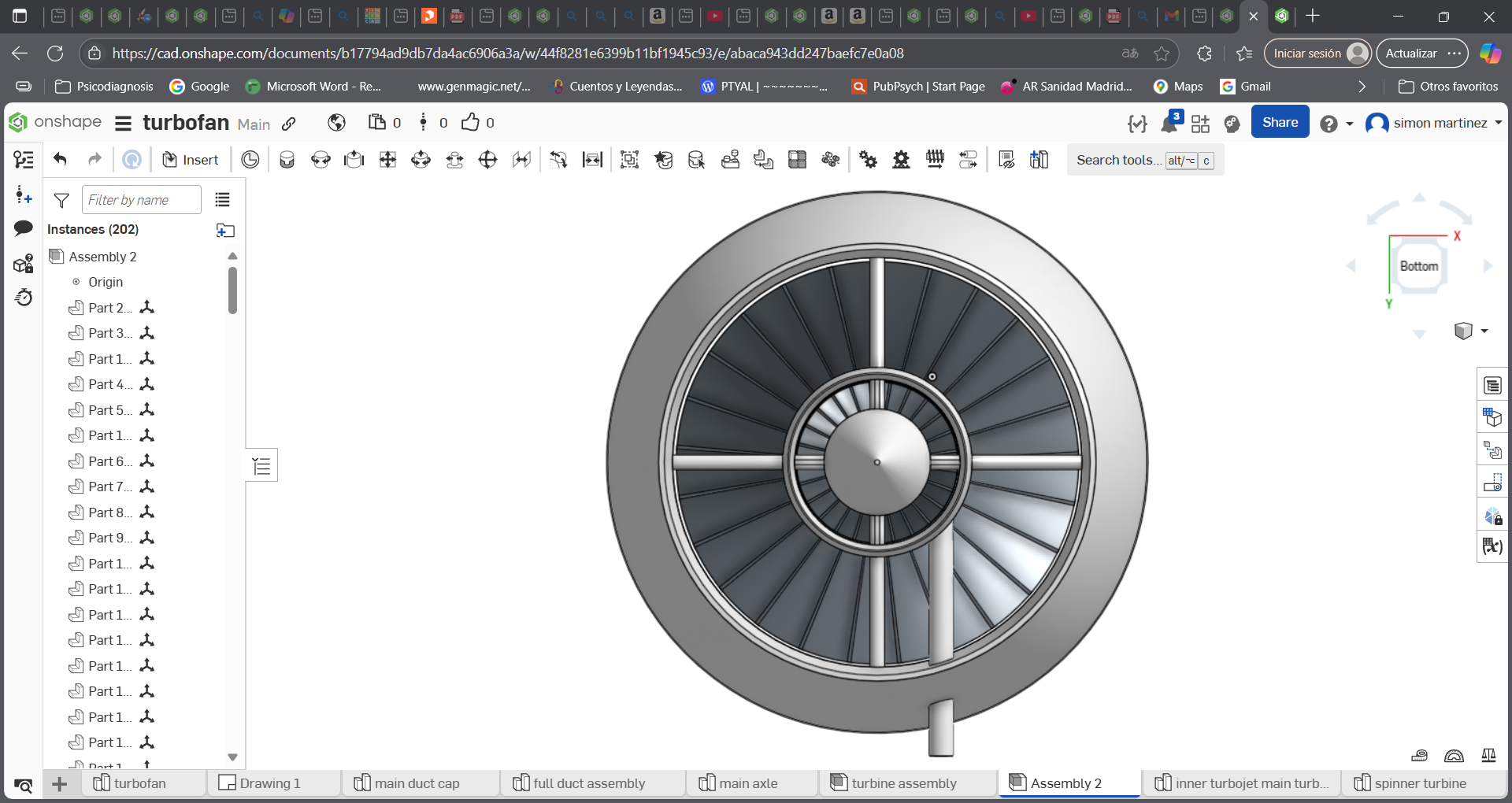The width and height of the screenshot is (1512, 803).
Task: Switch to the Drawing 1 tab
Action: coord(272,783)
